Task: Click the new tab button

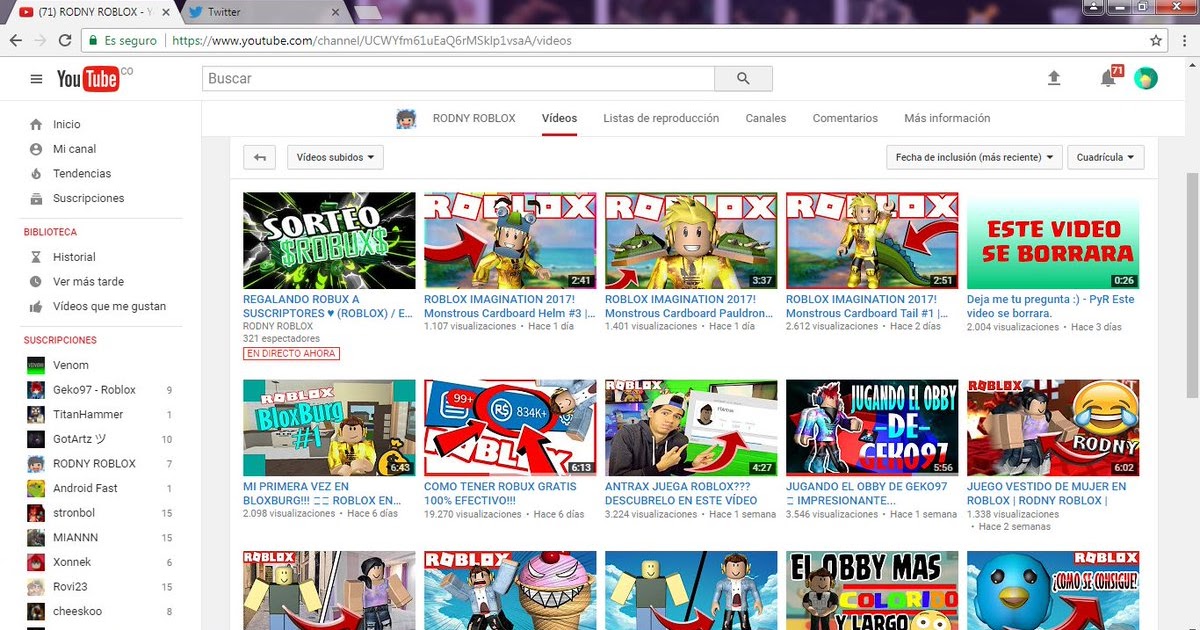Action: click(367, 13)
